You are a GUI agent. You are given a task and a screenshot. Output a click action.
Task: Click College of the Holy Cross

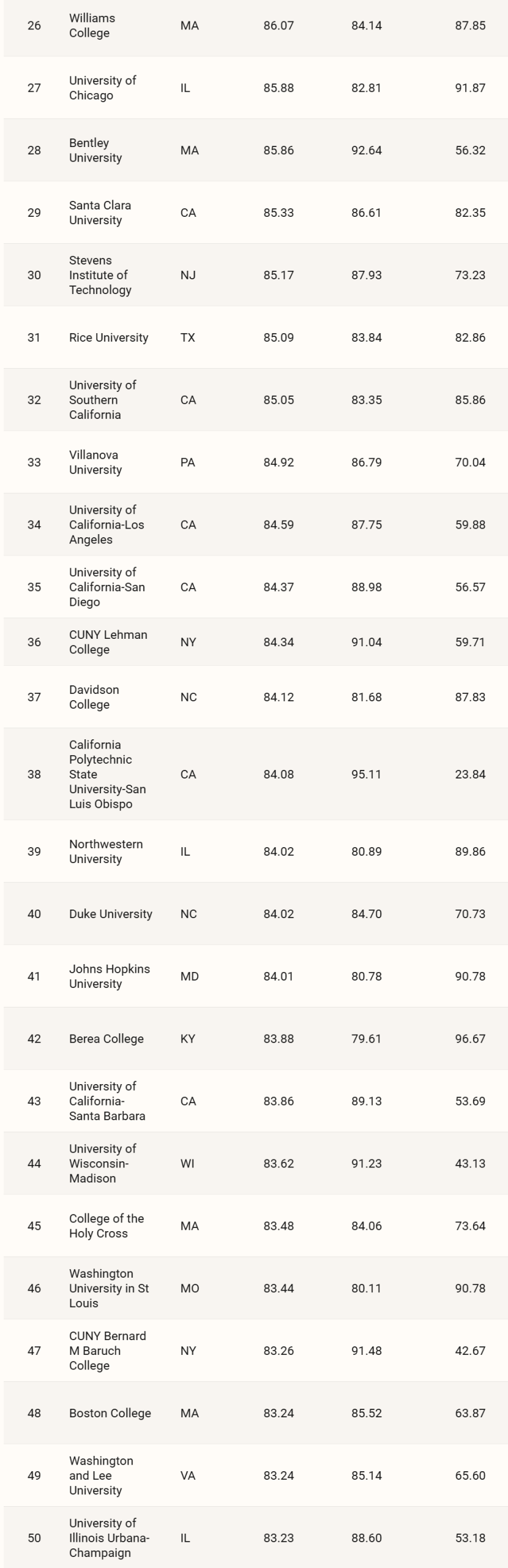click(x=106, y=1226)
